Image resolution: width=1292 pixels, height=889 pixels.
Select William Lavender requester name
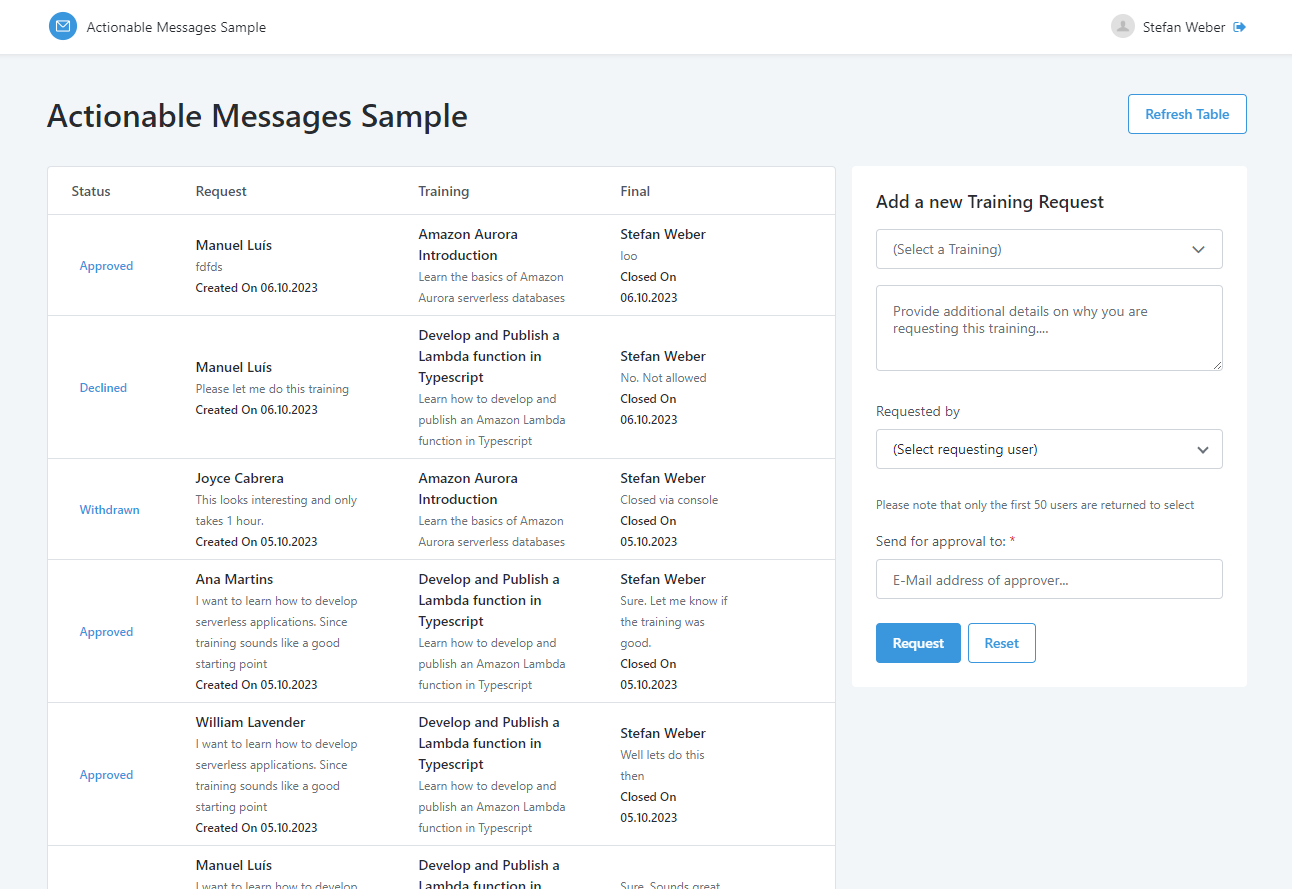250,722
